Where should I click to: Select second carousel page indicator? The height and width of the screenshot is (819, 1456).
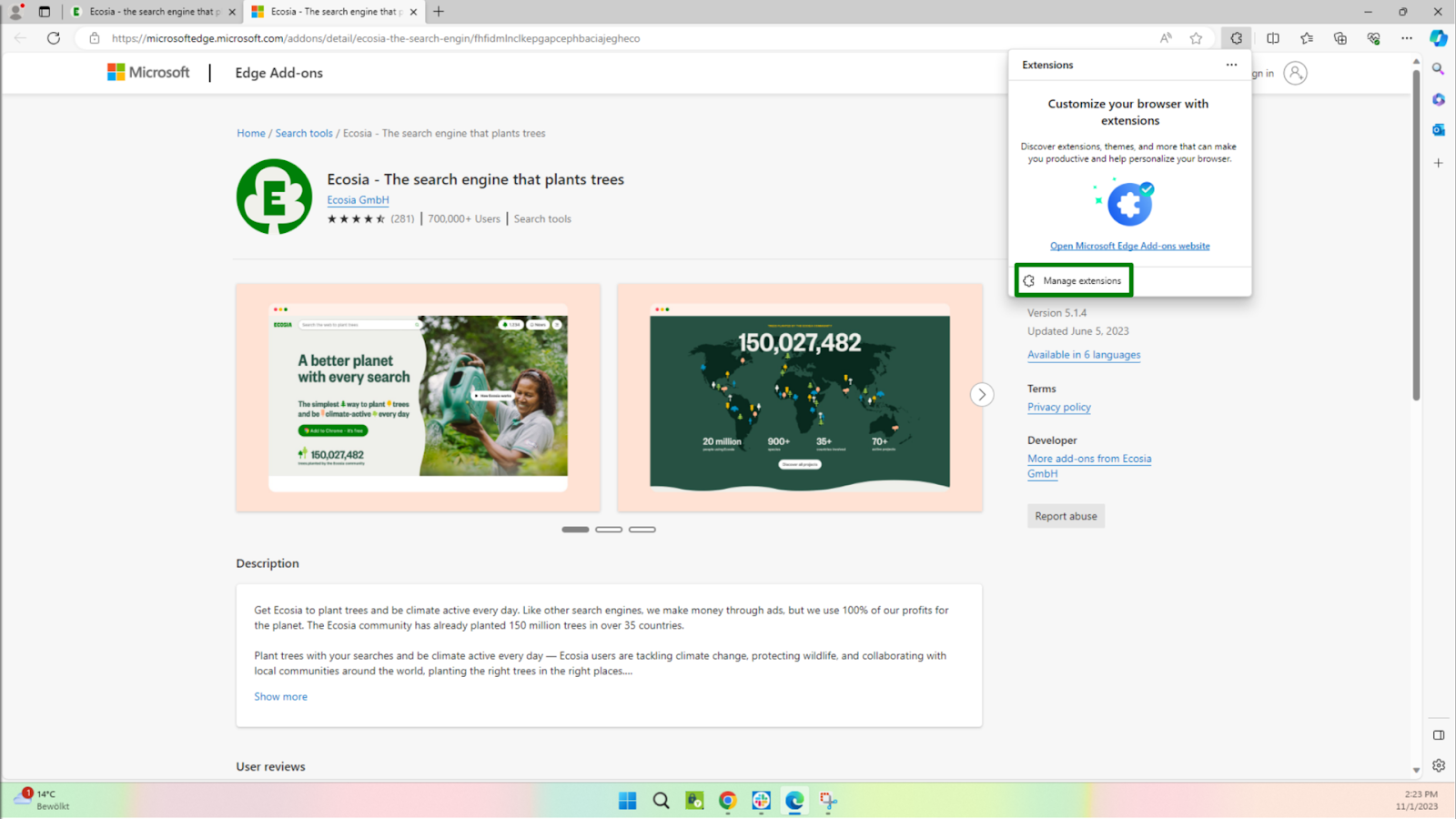coord(609,530)
